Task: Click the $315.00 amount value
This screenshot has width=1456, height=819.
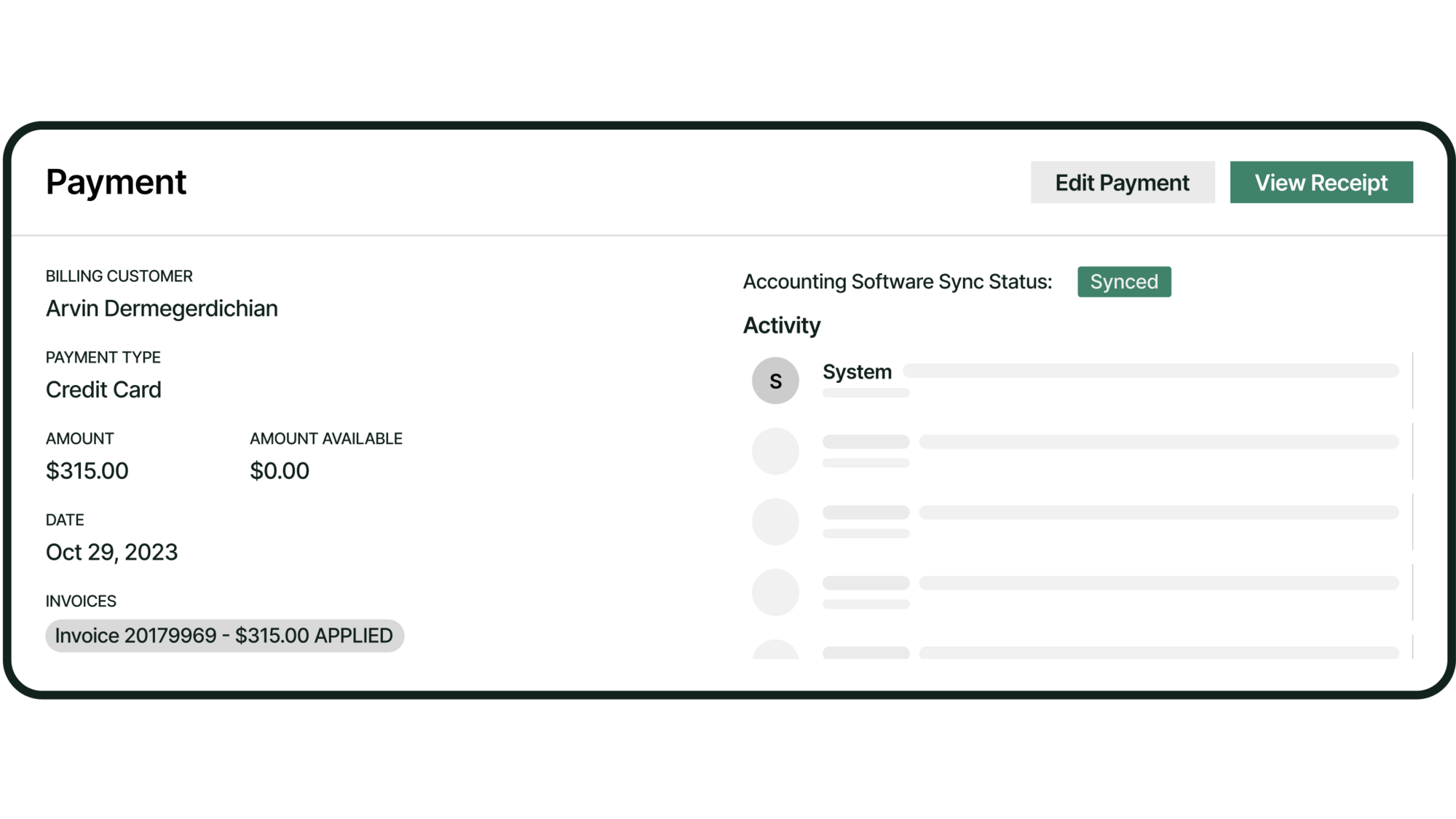Action: click(87, 471)
